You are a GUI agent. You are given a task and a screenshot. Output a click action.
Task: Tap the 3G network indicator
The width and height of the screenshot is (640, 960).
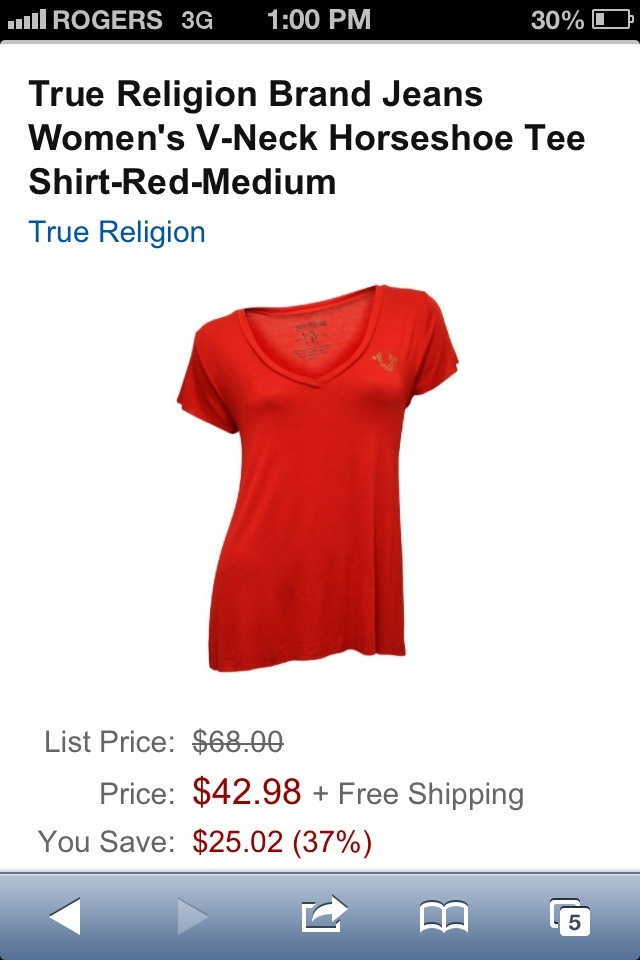[197, 20]
